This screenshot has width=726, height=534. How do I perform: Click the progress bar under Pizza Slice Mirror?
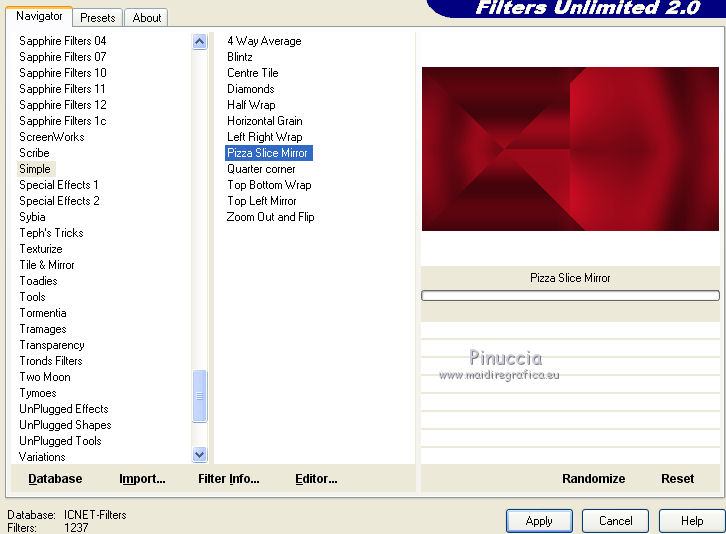pyautogui.click(x=570, y=295)
